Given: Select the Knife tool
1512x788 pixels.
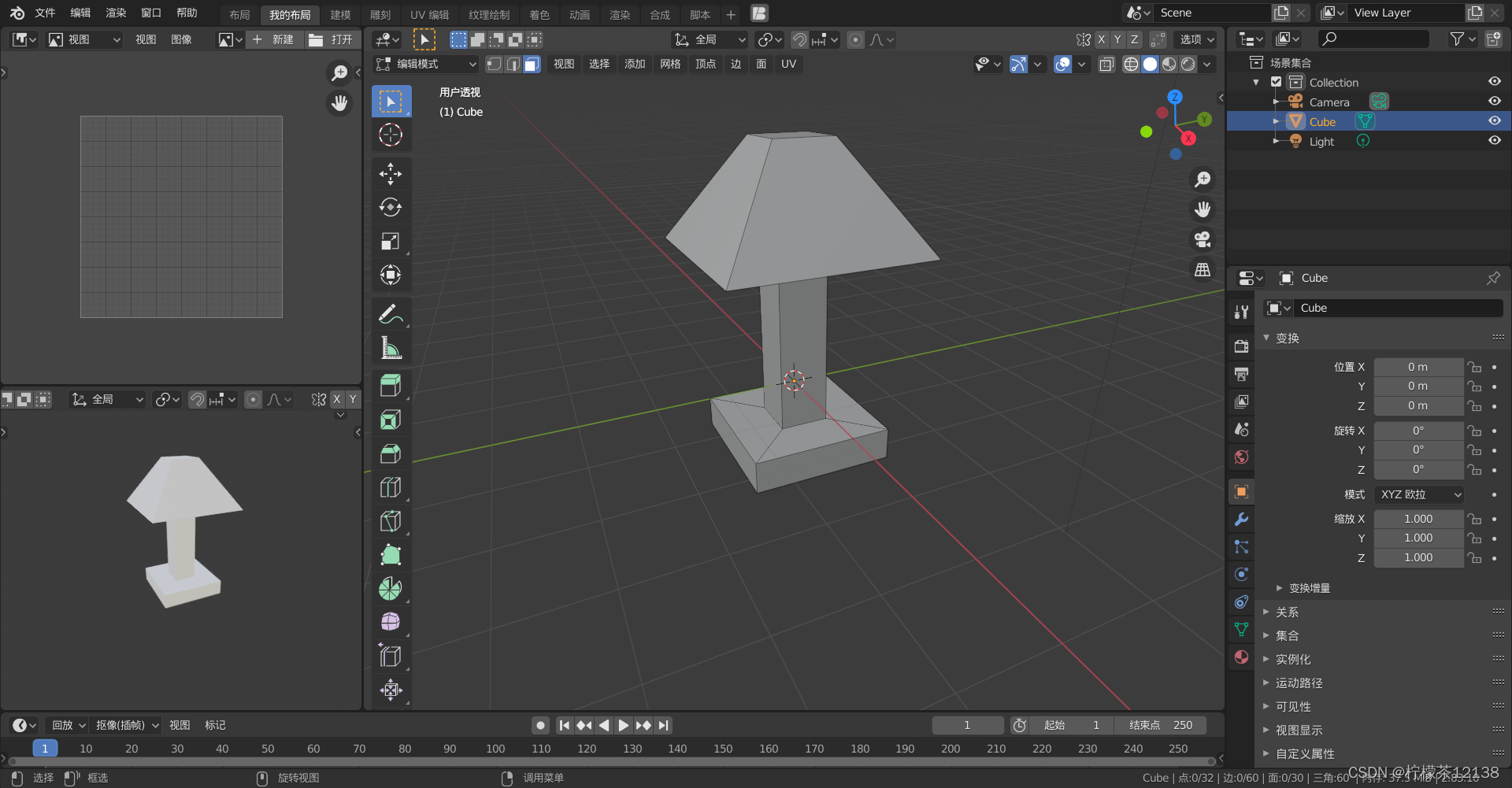Looking at the screenshot, I should click(391, 521).
